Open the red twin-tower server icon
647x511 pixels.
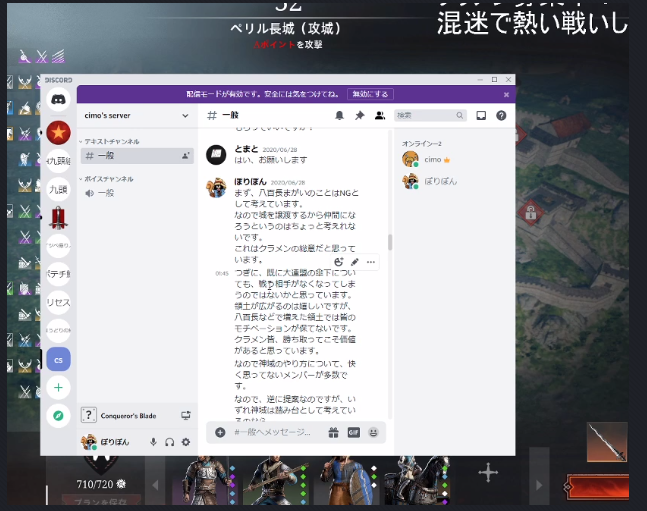[58, 218]
